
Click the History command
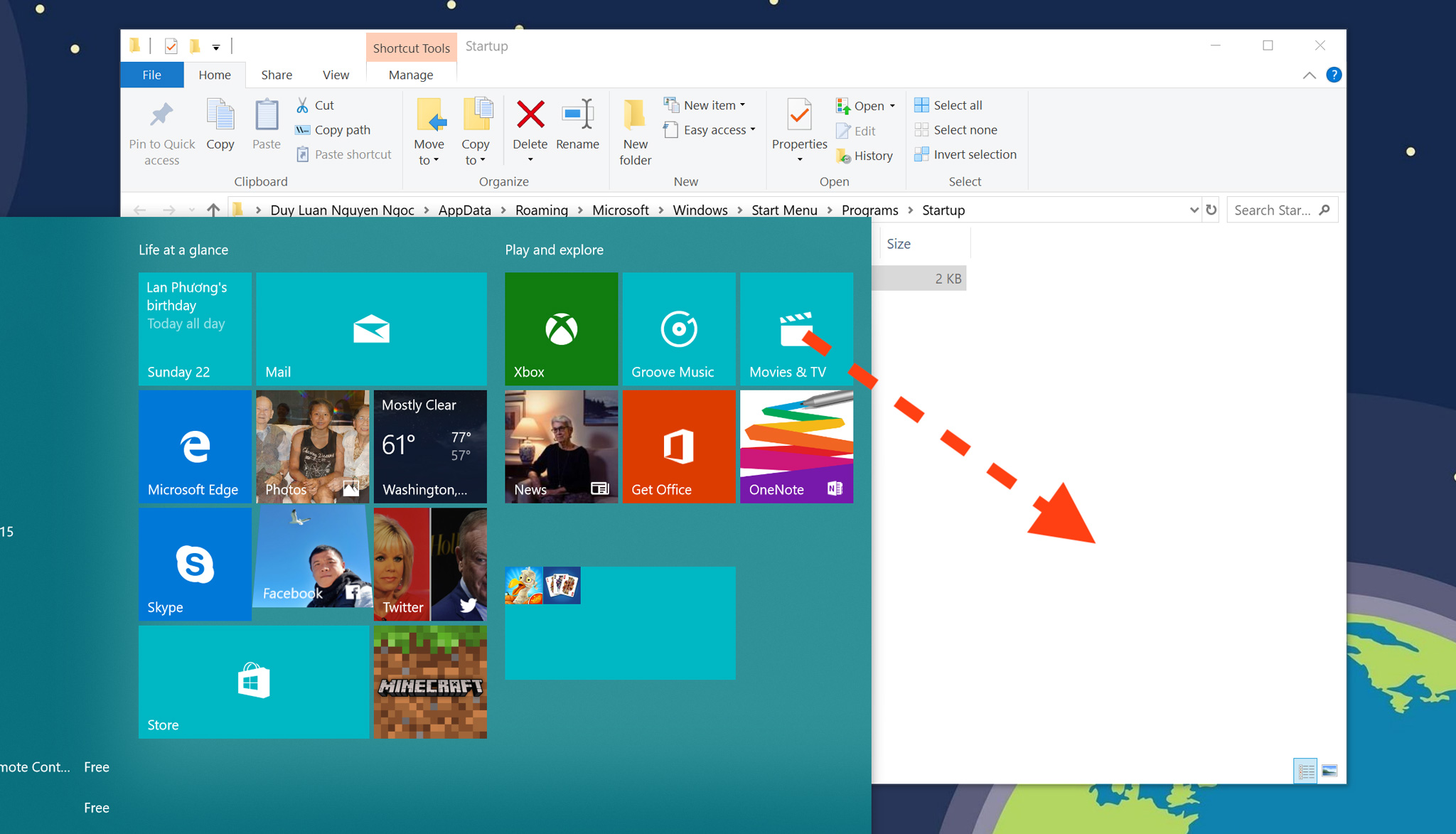[864, 156]
